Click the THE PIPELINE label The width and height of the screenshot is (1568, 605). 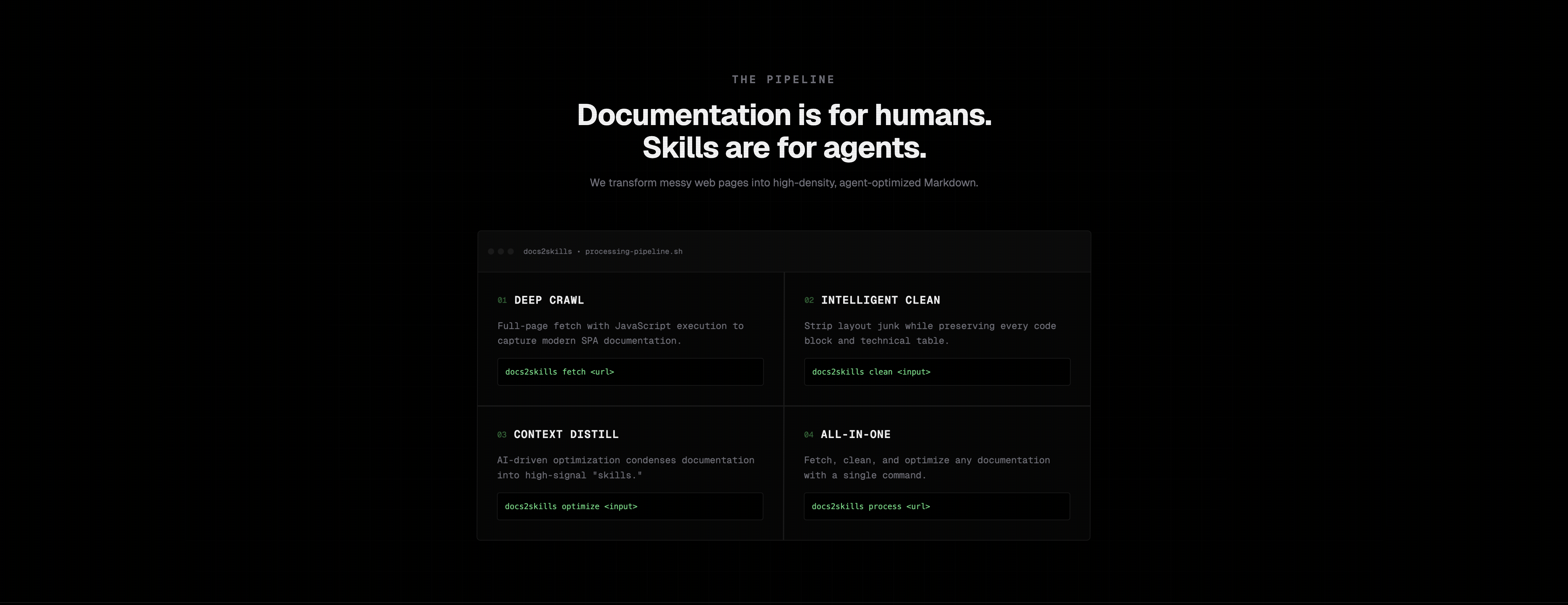pyautogui.click(x=783, y=79)
